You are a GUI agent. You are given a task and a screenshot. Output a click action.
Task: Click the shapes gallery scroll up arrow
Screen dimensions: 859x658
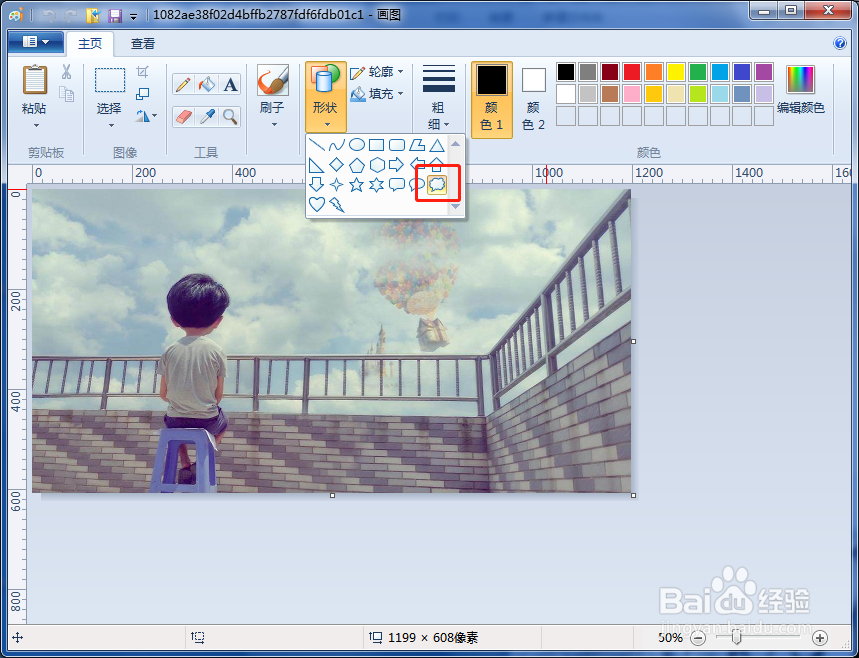click(x=455, y=144)
